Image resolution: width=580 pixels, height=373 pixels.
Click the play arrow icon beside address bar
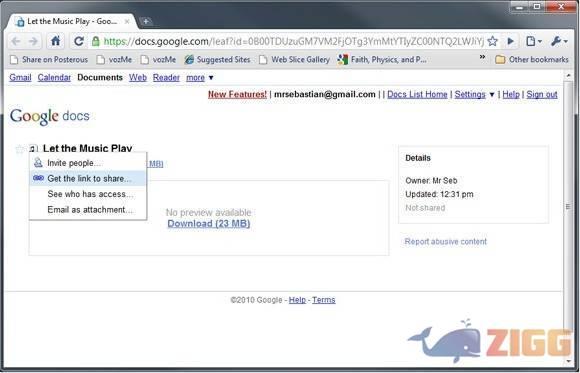click(511, 41)
